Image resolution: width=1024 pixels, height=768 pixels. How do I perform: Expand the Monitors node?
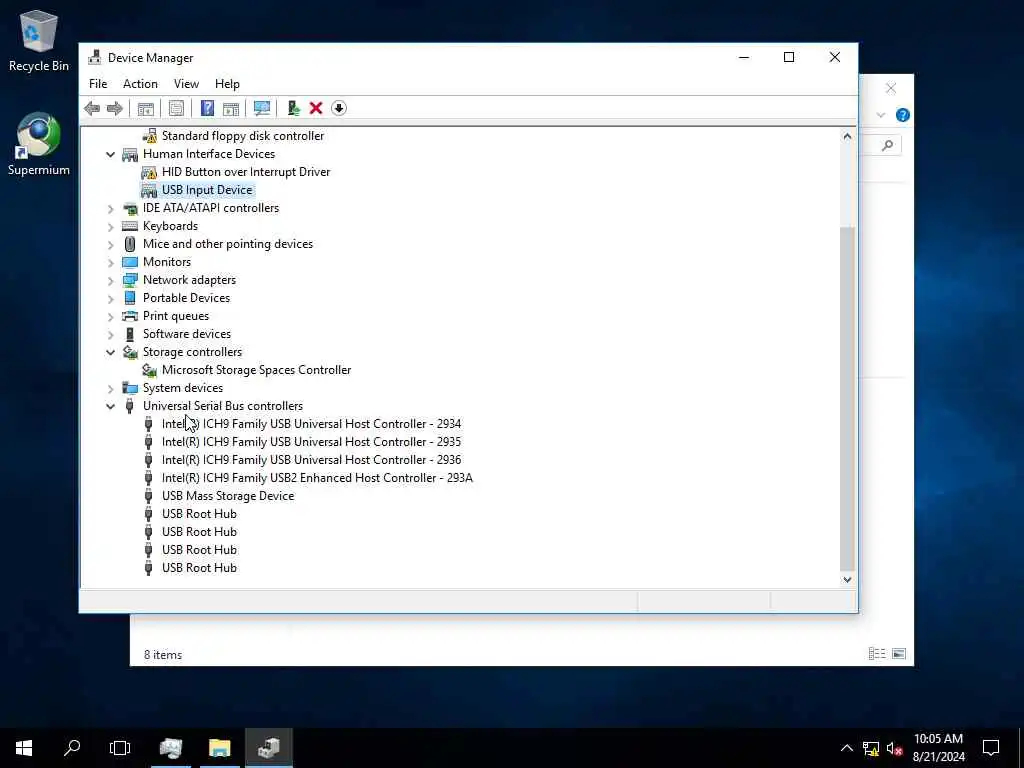click(x=110, y=263)
